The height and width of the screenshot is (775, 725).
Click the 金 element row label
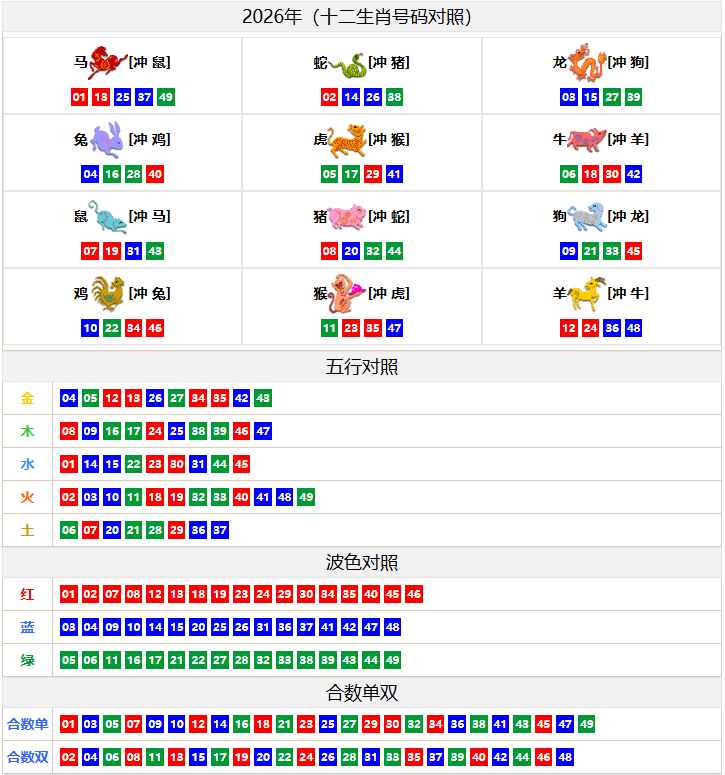[27, 398]
